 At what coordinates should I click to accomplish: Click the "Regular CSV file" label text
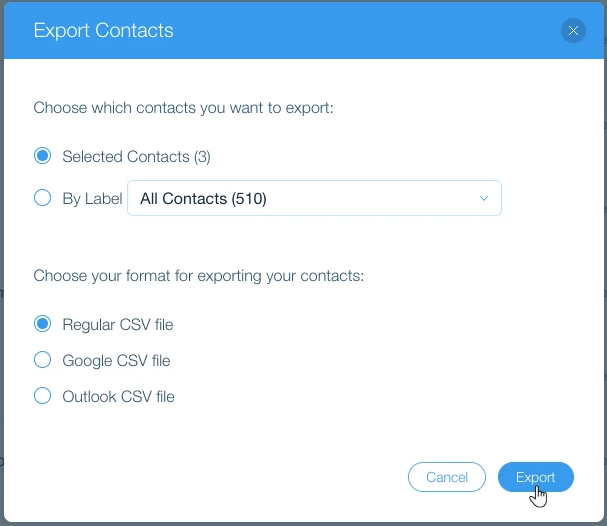tap(118, 324)
